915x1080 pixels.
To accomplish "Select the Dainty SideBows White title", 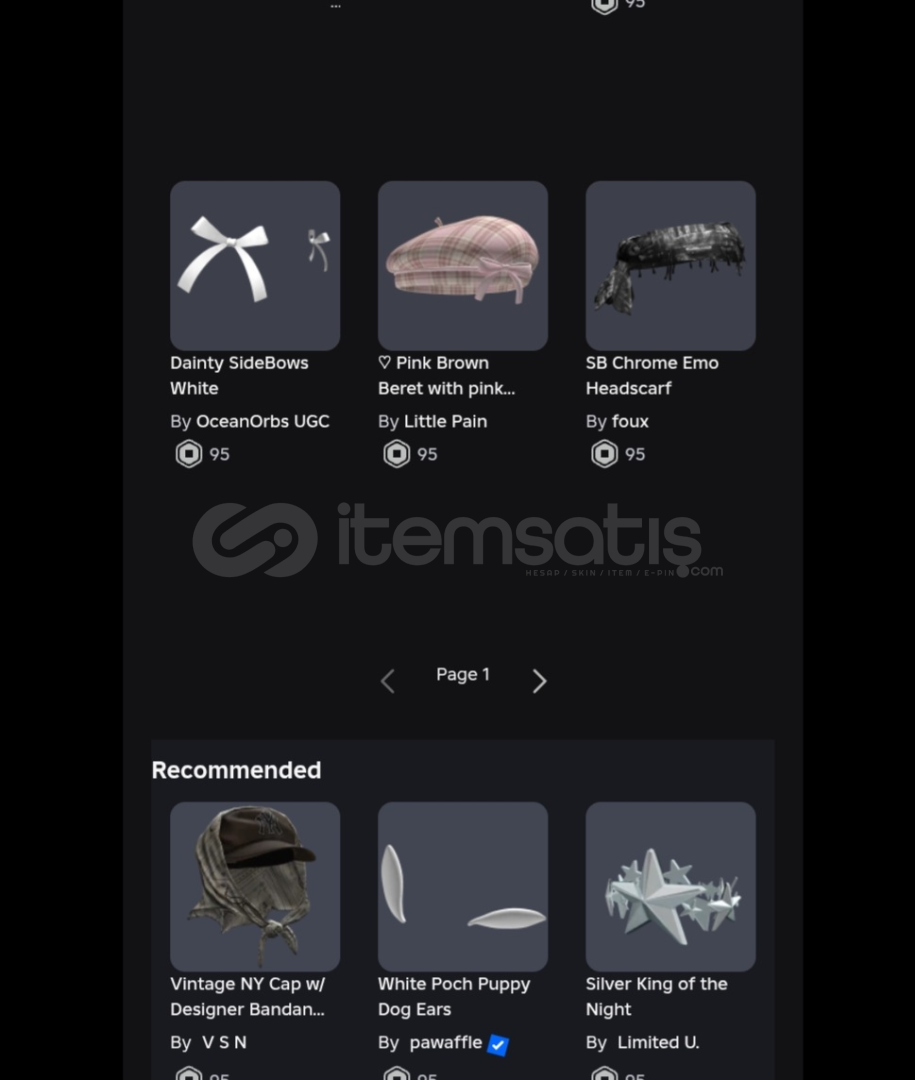I will pyautogui.click(x=239, y=375).
